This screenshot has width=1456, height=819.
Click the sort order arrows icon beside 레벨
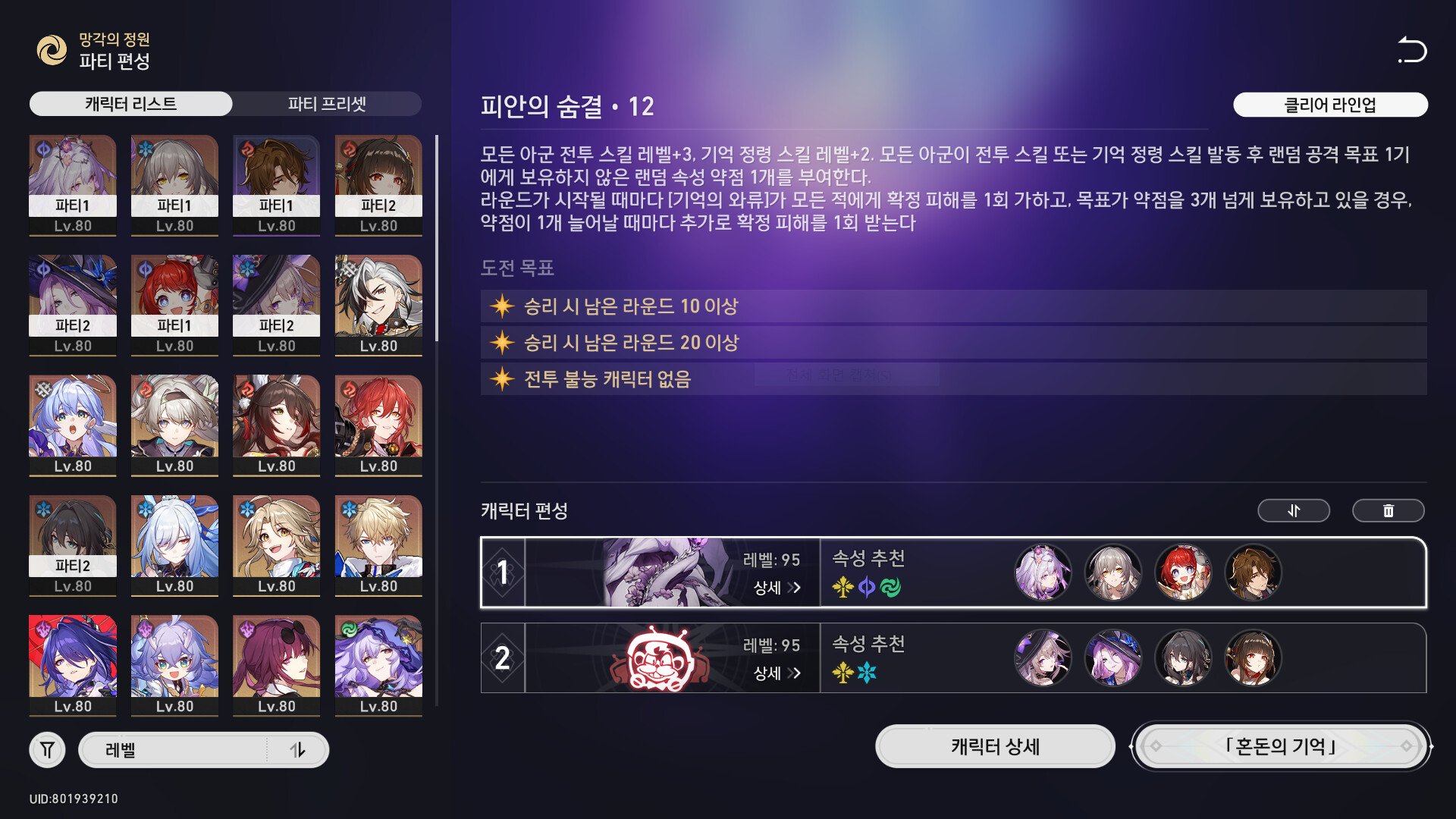298,750
